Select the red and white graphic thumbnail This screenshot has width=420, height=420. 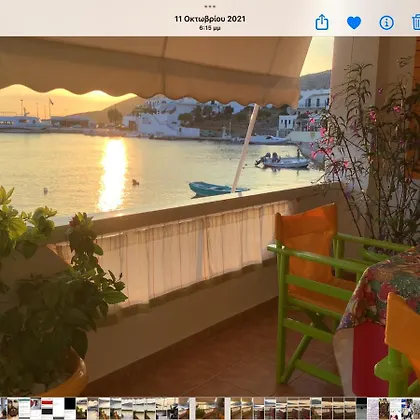(x=36, y=408)
